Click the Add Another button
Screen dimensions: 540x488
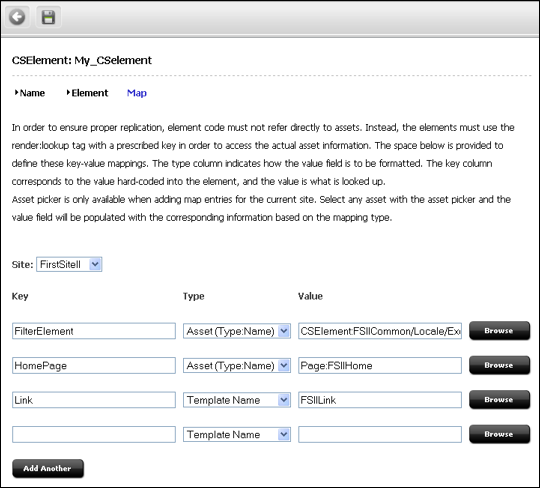(x=48, y=468)
